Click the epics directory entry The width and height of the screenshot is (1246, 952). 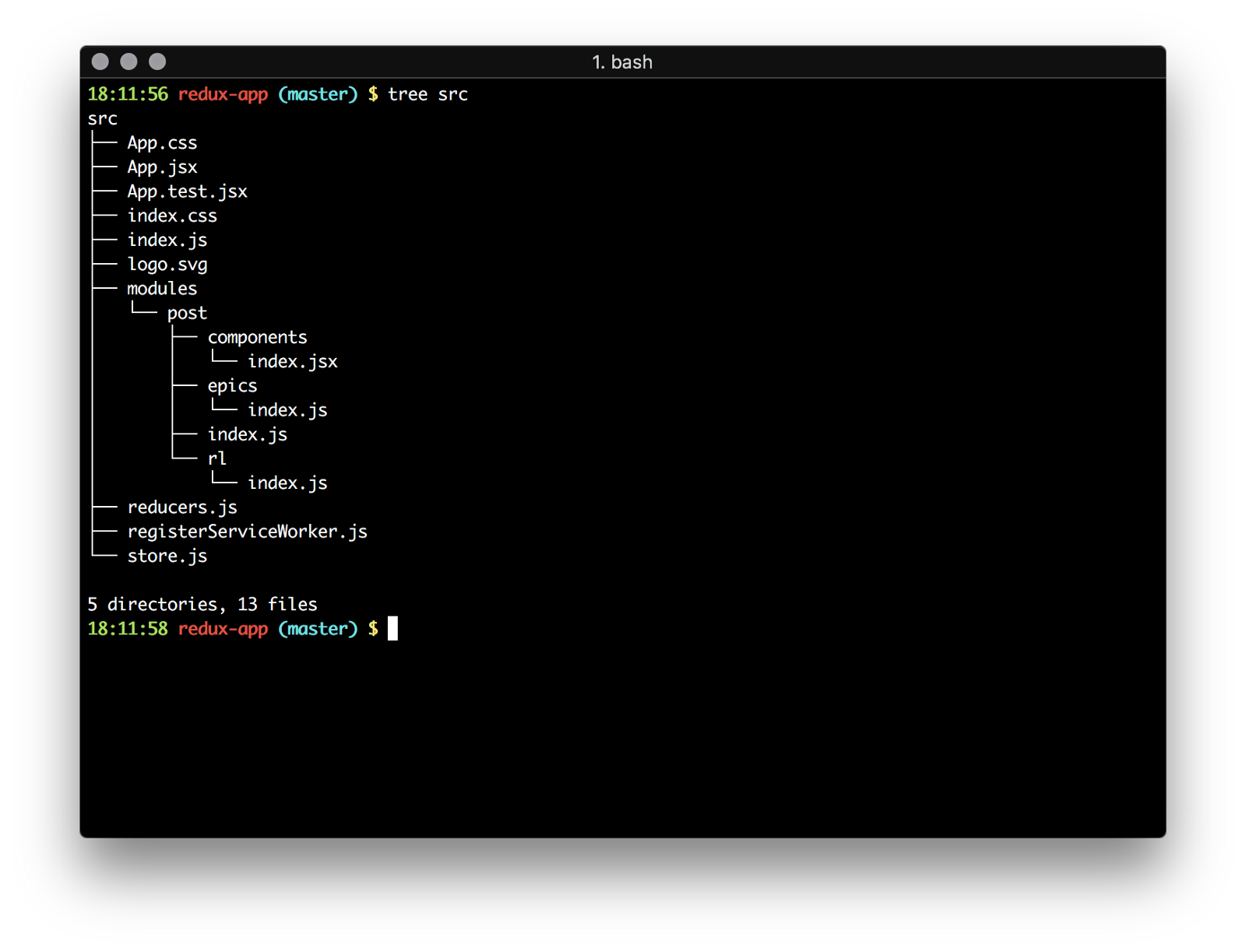pyautogui.click(x=232, y=386)
